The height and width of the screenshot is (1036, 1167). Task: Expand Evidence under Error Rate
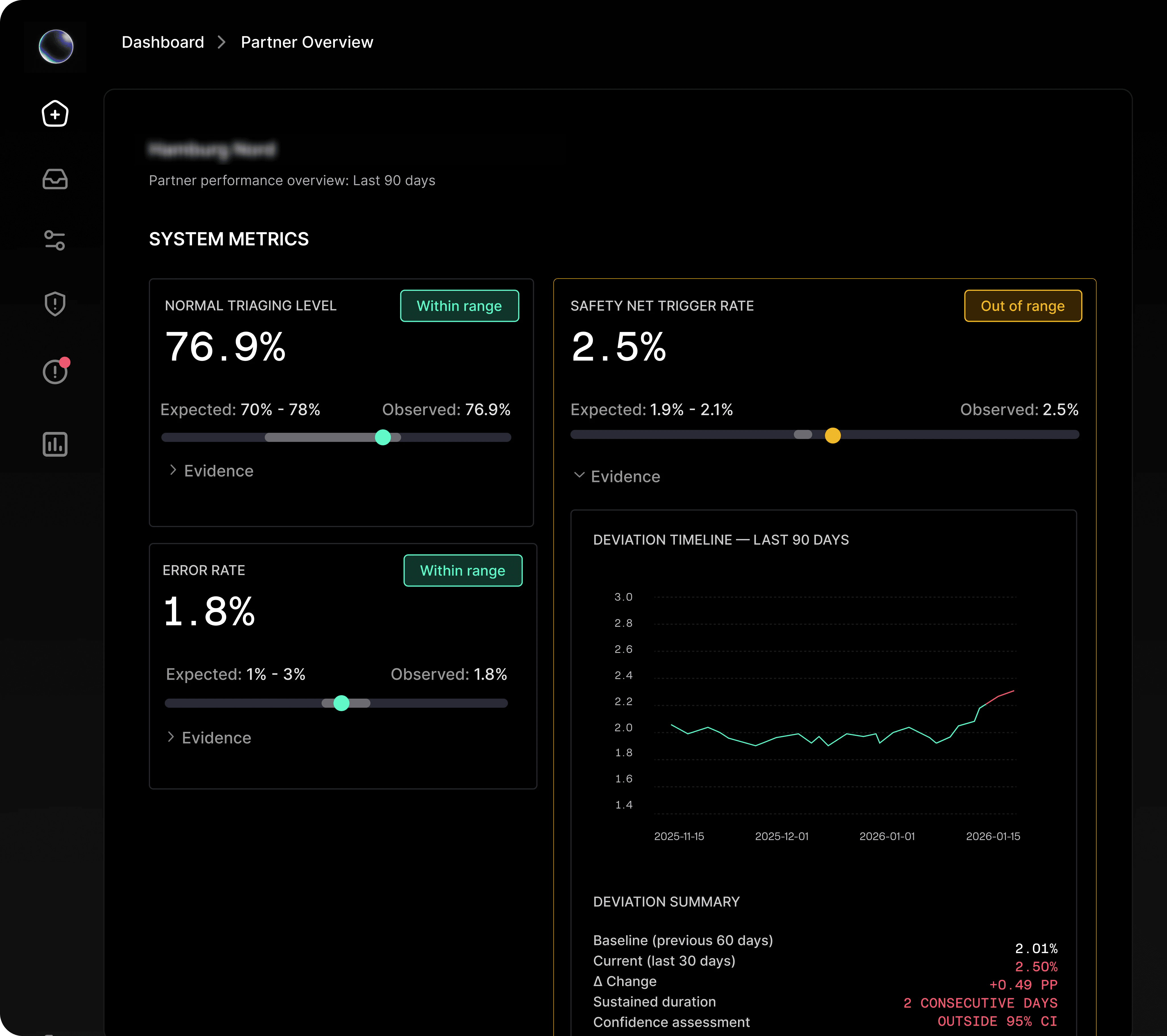[x=209, y=738]
